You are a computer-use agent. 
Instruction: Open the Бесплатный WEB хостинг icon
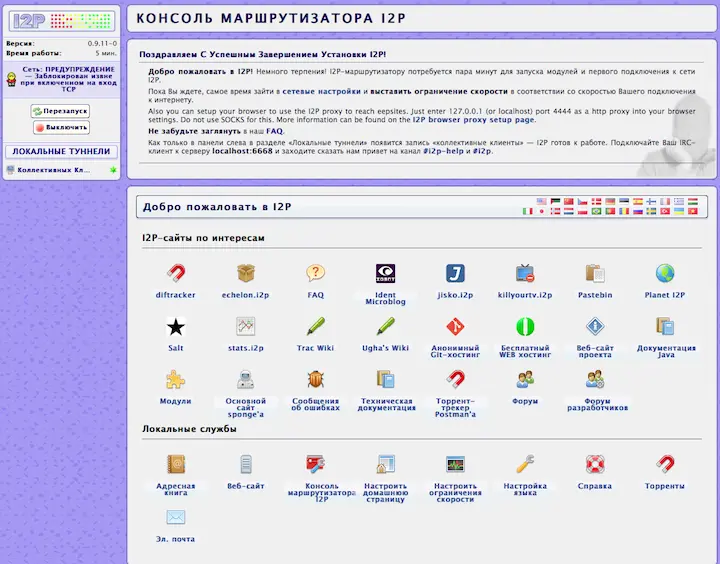point(525,327)
